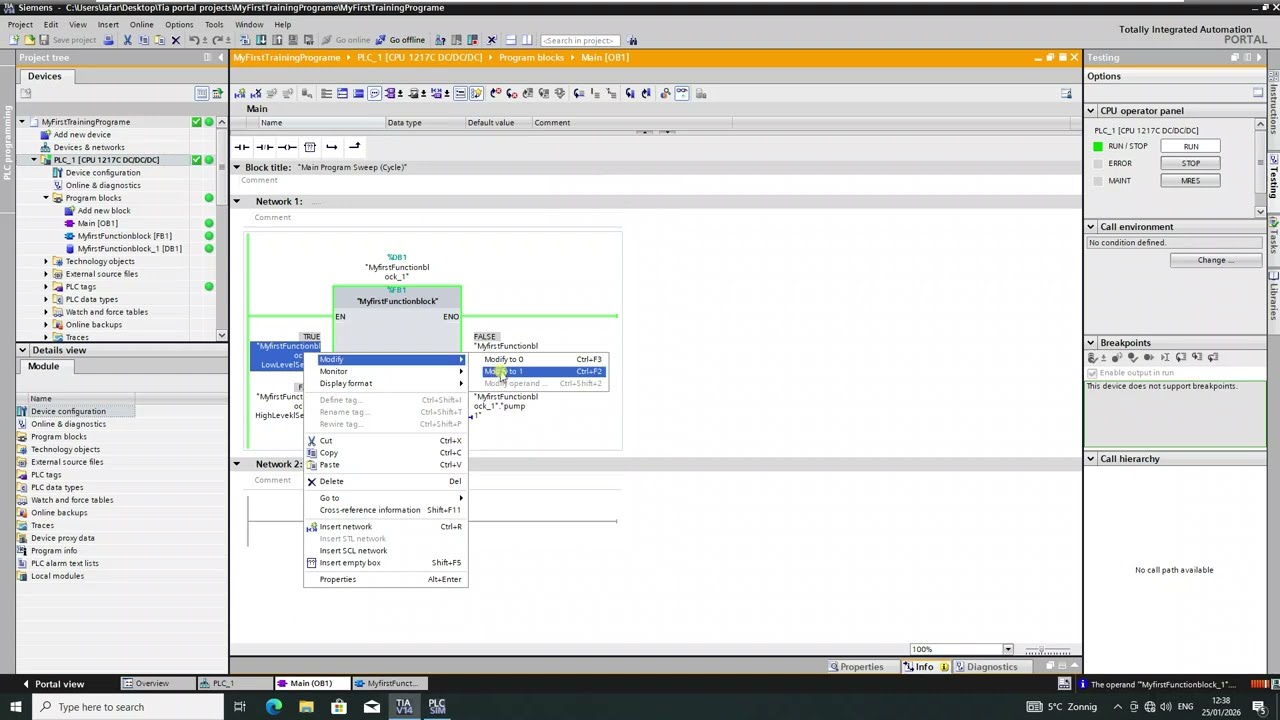Collapse the Call hierarchy section
Viewport: 1280px width, 720px height.
(1091, 459)
